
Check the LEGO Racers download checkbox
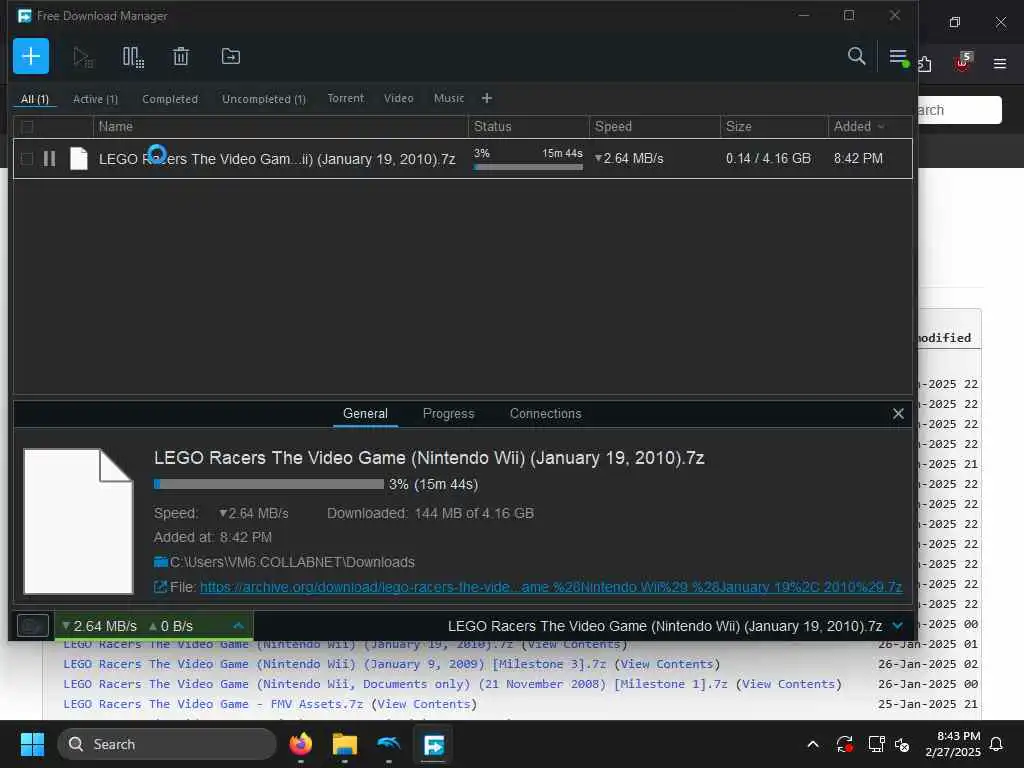coord(27,159)
